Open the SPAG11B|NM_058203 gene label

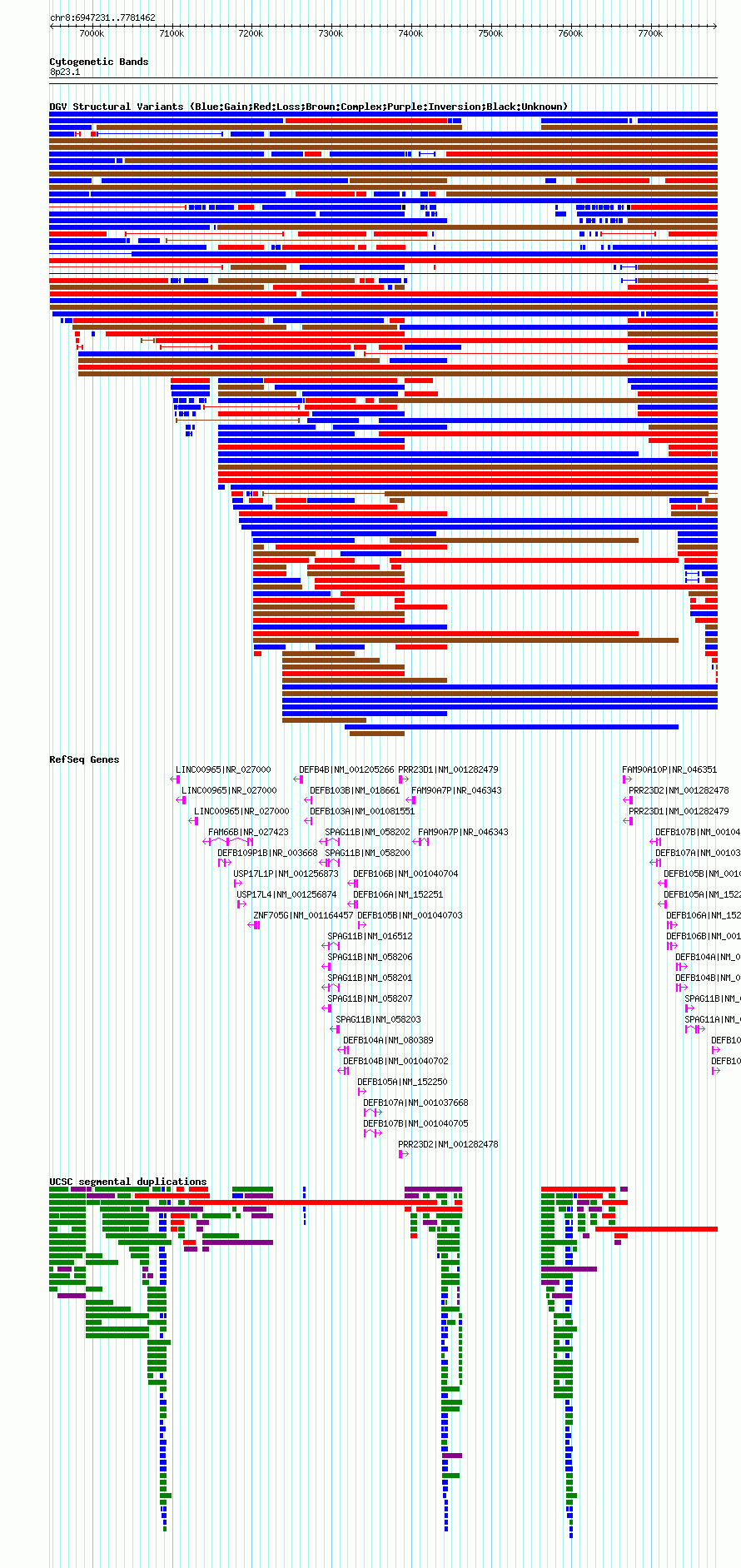pyautogui.click(x=378, y=1019)
